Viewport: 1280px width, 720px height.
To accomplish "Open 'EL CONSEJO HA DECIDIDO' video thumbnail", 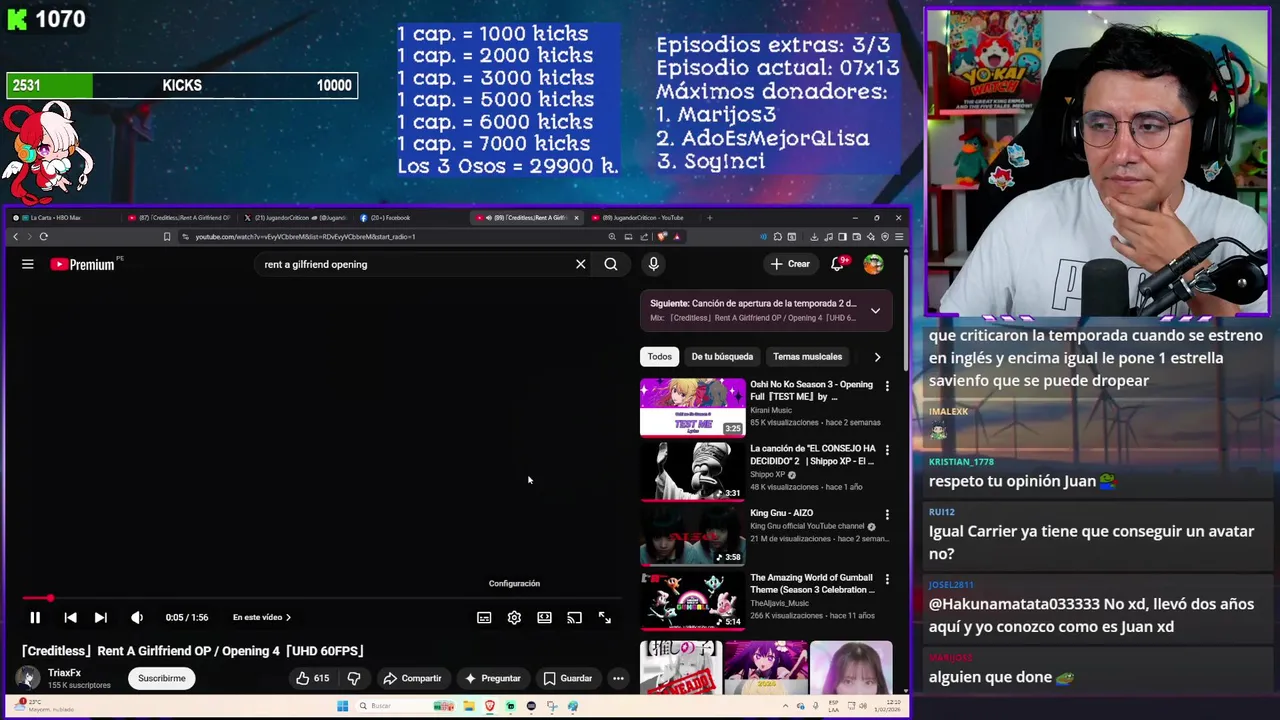I will (x=692, y=471).
